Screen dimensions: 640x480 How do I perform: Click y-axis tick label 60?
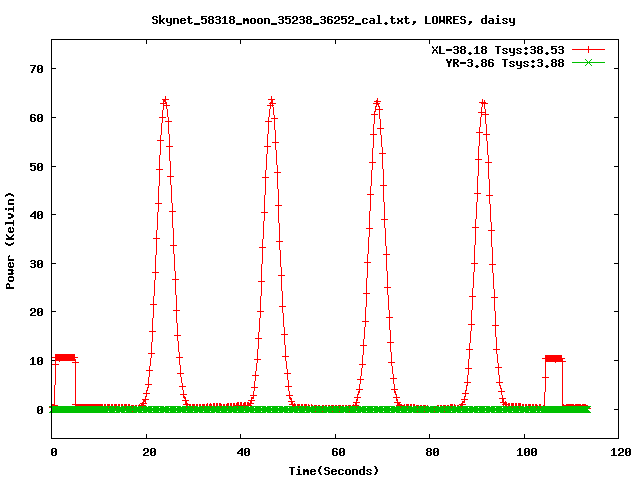(x=36, y=118)
